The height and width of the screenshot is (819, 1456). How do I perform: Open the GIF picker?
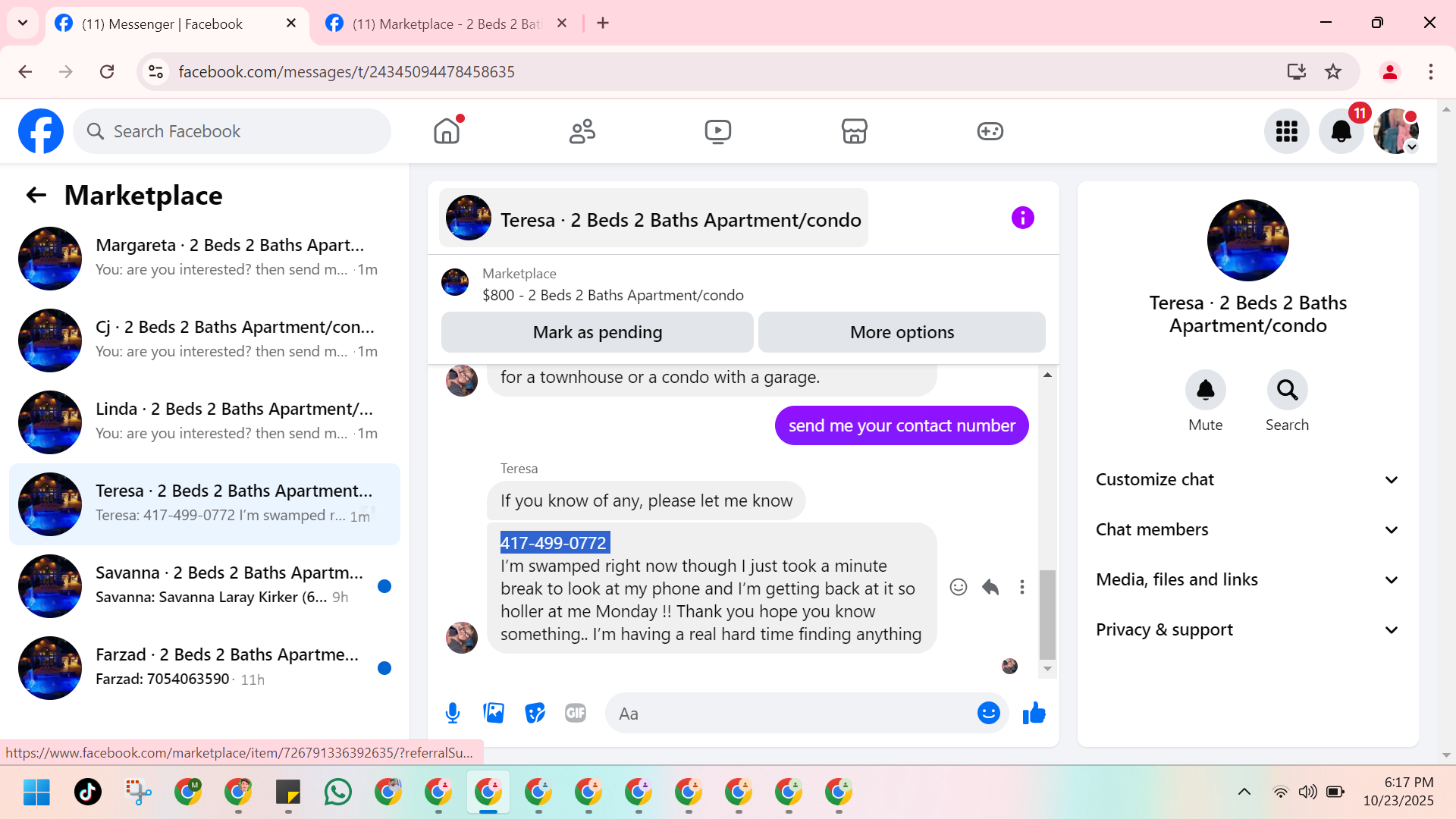click(x=576, y=713)
